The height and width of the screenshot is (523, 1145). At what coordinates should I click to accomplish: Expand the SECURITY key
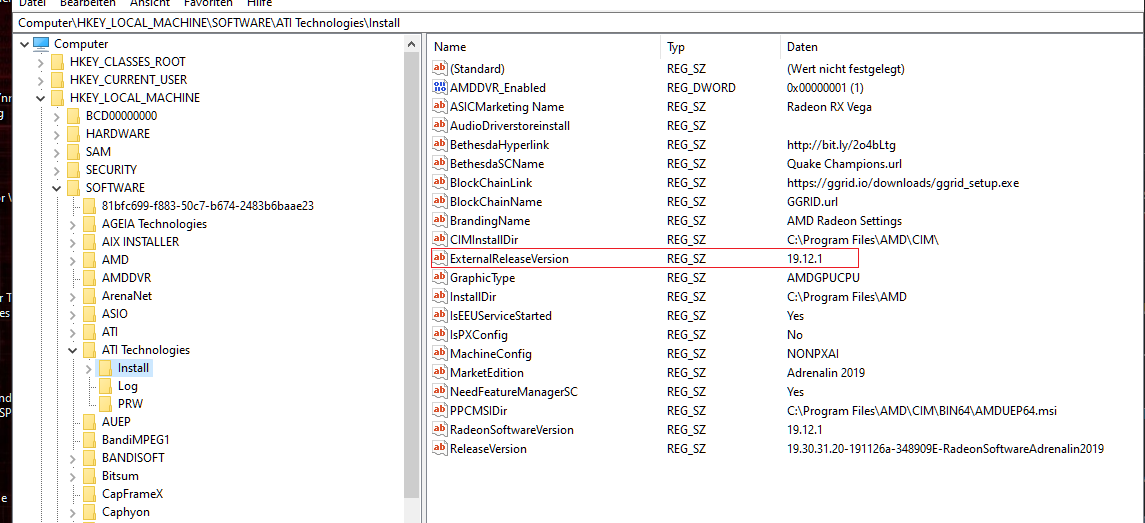(57, 169)
